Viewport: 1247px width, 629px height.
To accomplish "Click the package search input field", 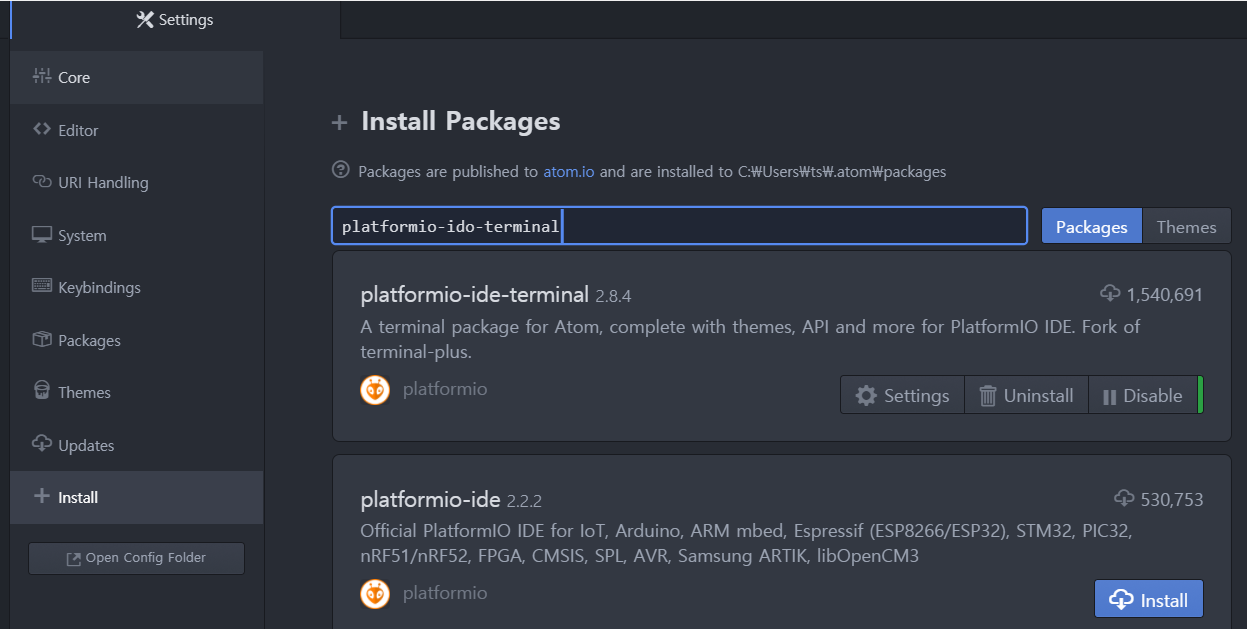I will pos(790,226).
